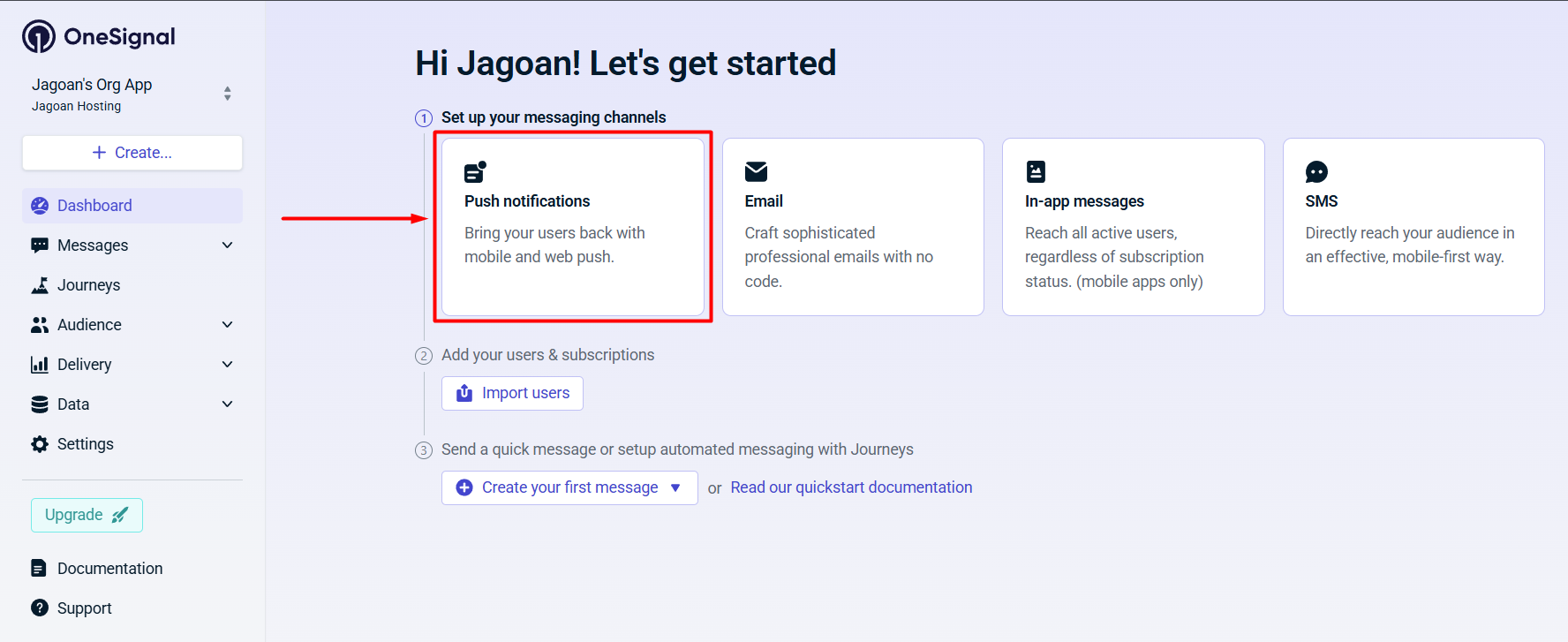Select the In-app messages card title
Image resolution: width=1568 pixels, height=642 pixels.
coord(1084,201)
